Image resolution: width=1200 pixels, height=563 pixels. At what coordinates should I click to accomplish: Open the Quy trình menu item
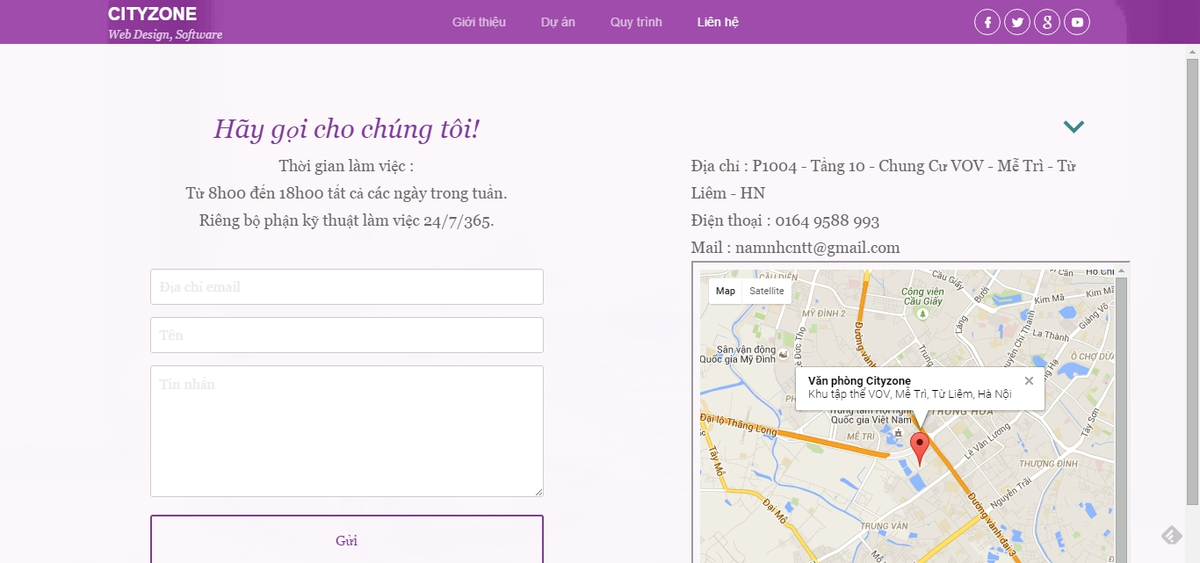[x=636, y=22]
